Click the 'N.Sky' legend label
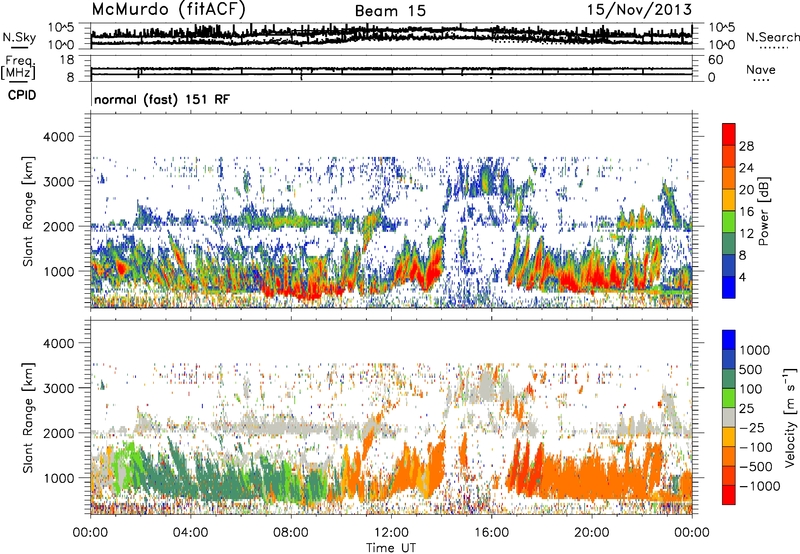Image resolution: width=800 pixels, height=554 pixels. click(x=19, y=37)
